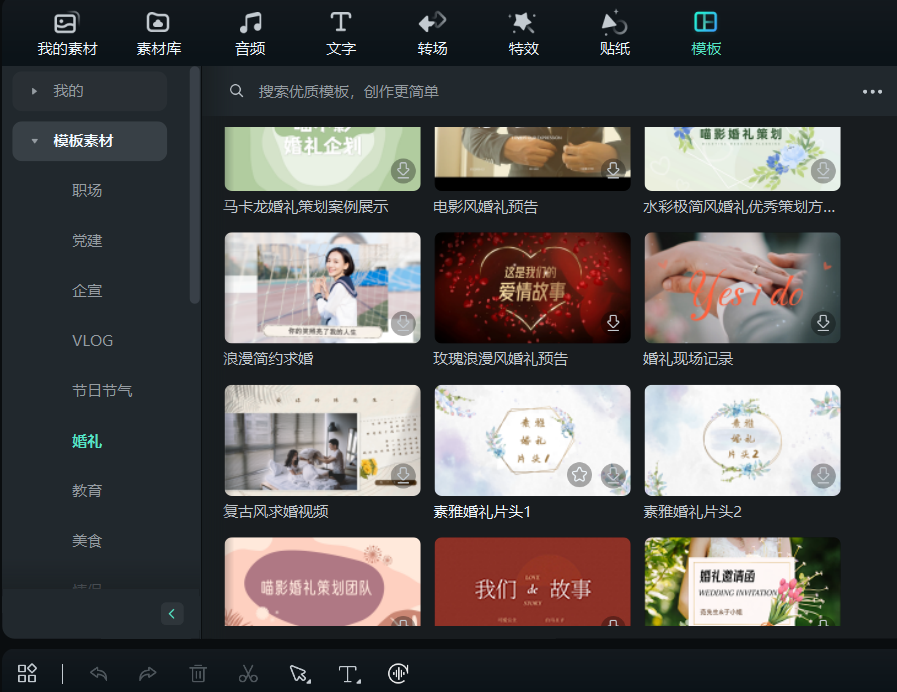
Task: Select the cursor selection tool
Action: (297, 673)
